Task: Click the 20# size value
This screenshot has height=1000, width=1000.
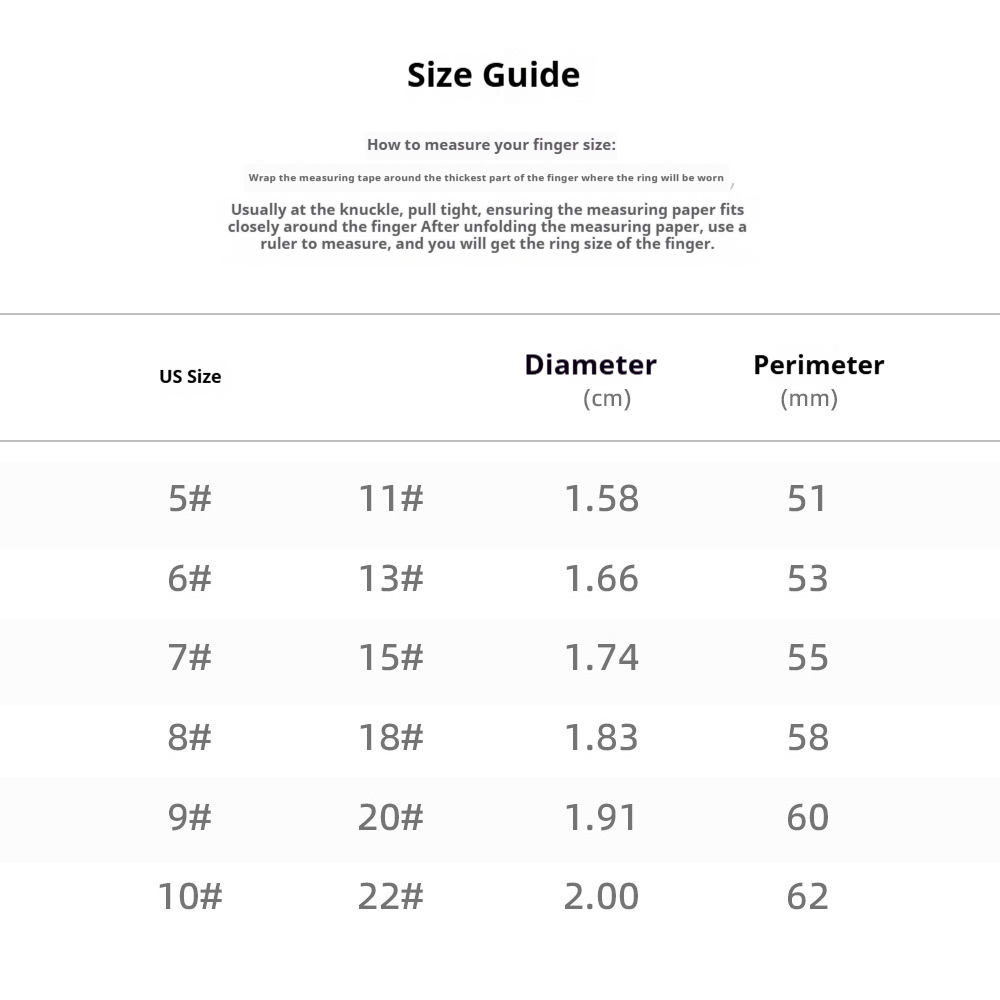Action: pyautogui.click(x=391, y=817)
